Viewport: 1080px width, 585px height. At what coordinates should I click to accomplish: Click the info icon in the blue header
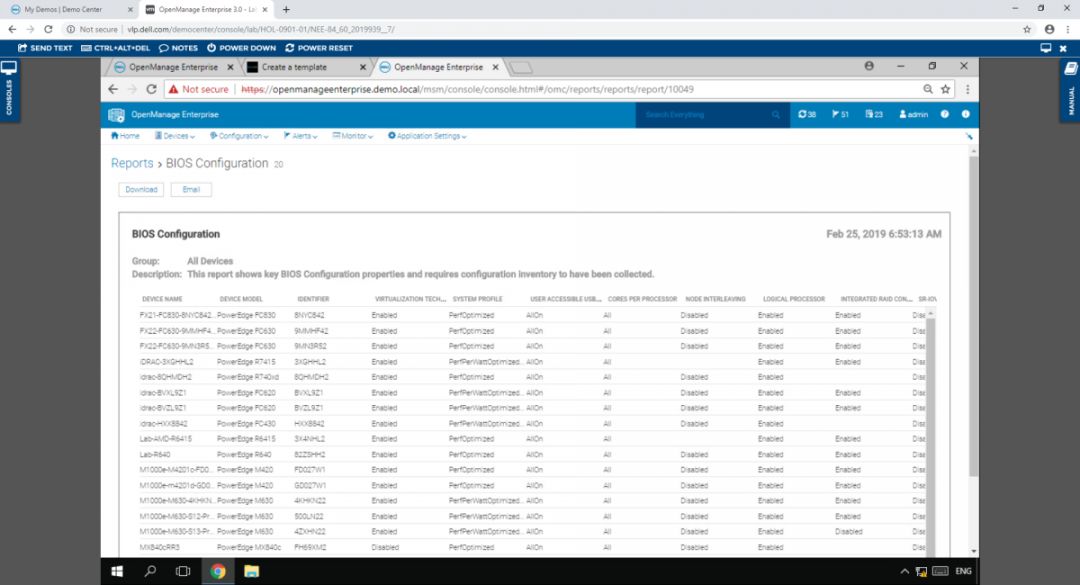(x=966, y=114)
